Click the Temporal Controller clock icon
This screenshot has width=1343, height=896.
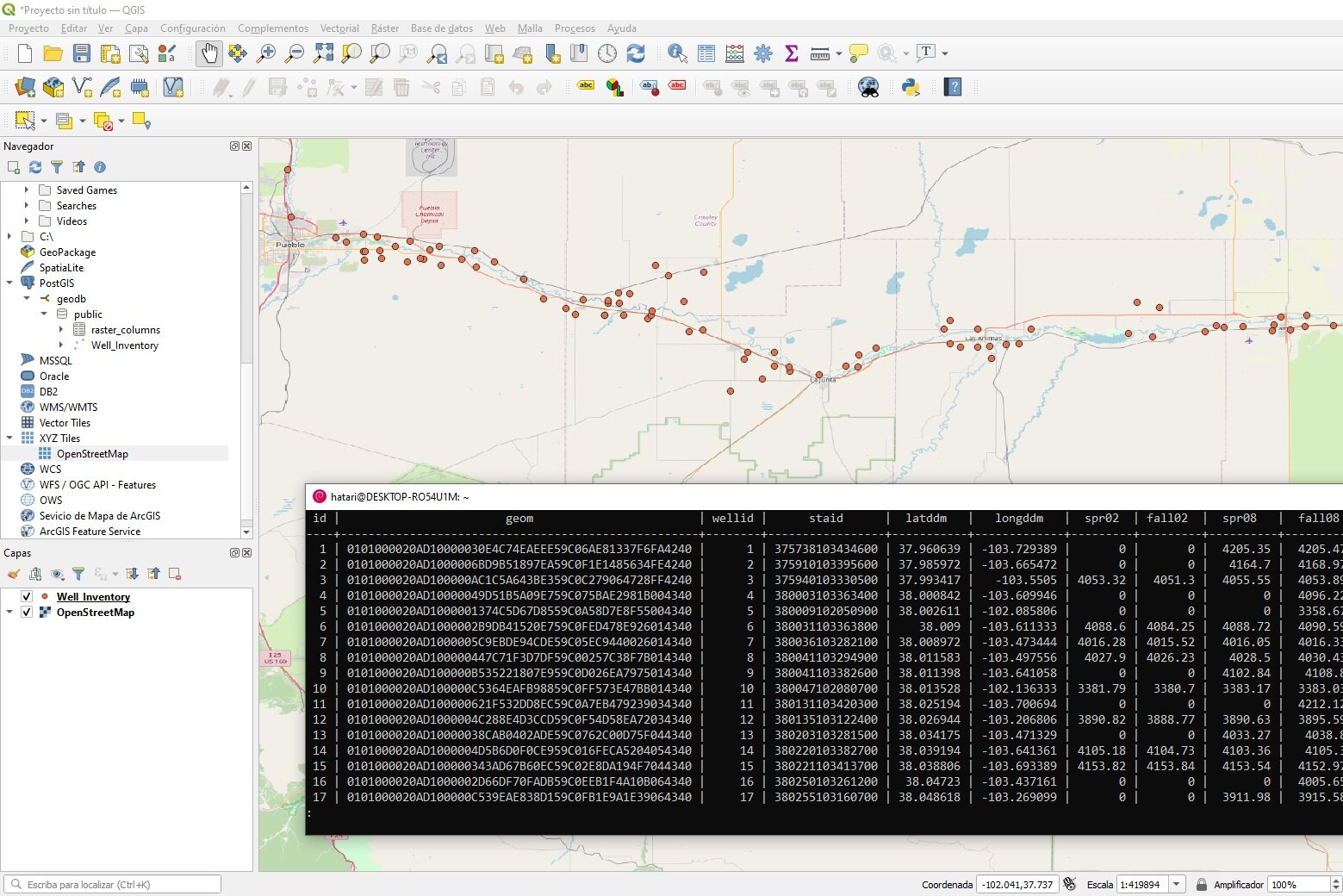607,53
